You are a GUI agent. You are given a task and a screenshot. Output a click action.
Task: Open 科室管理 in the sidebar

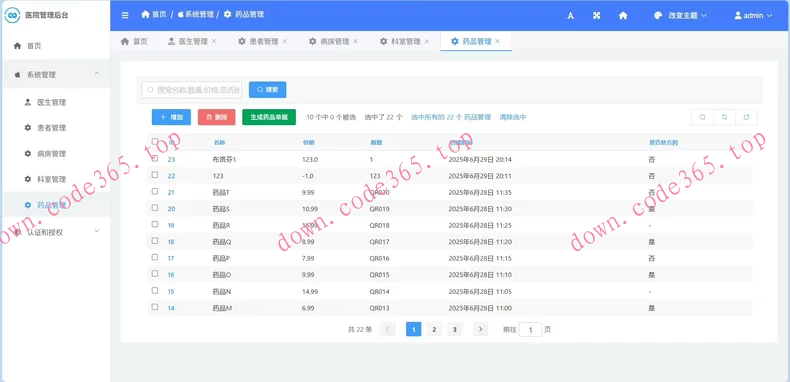[x=55, y=179]
